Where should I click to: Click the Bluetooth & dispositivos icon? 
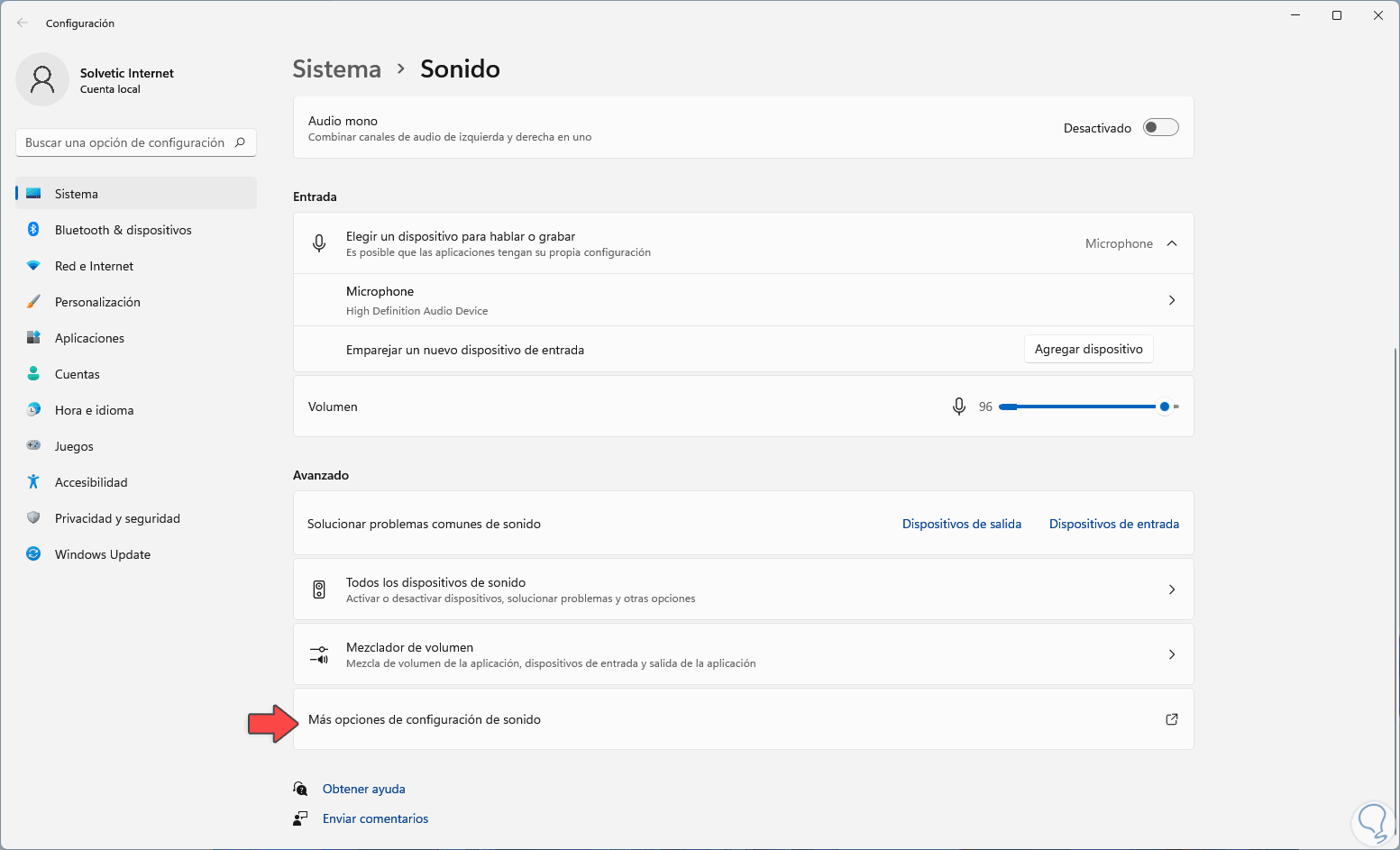(x=33, y=230)
